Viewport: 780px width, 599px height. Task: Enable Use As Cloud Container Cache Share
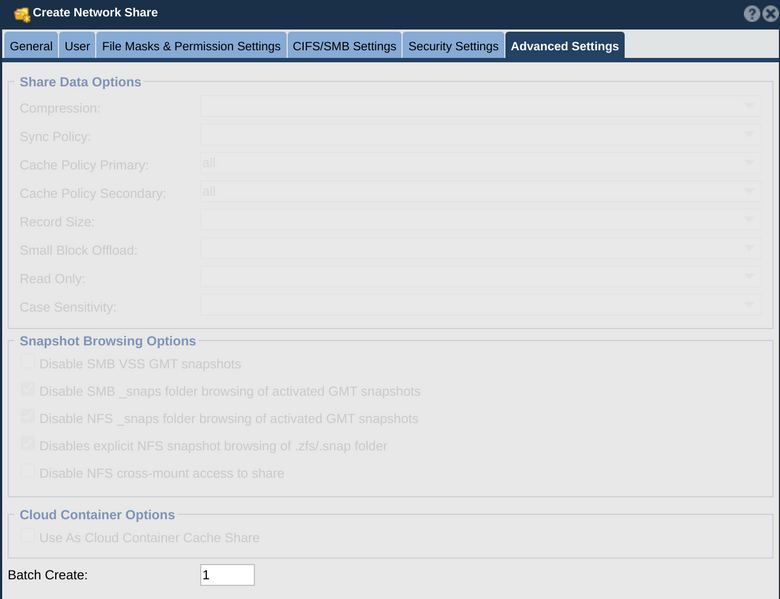tap(28, 535)
